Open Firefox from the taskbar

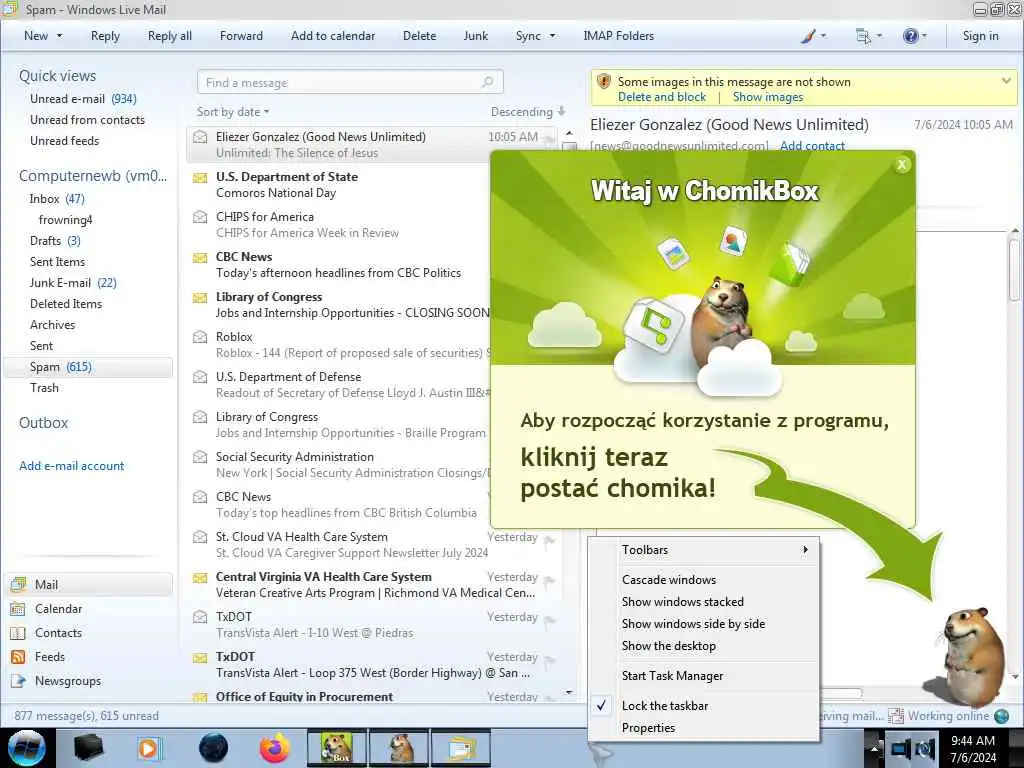tap(274, 748)
